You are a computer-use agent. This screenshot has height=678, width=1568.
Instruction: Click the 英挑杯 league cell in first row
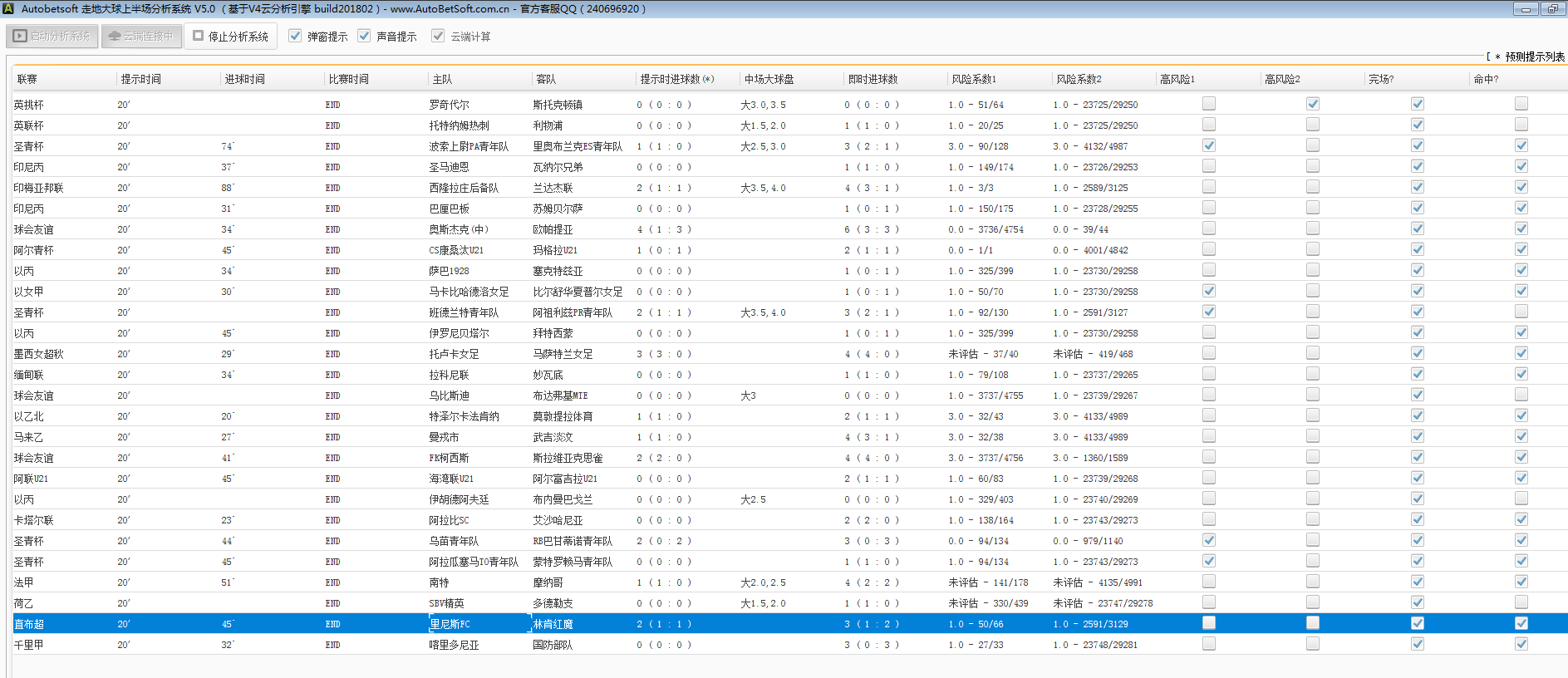[29, 105]
